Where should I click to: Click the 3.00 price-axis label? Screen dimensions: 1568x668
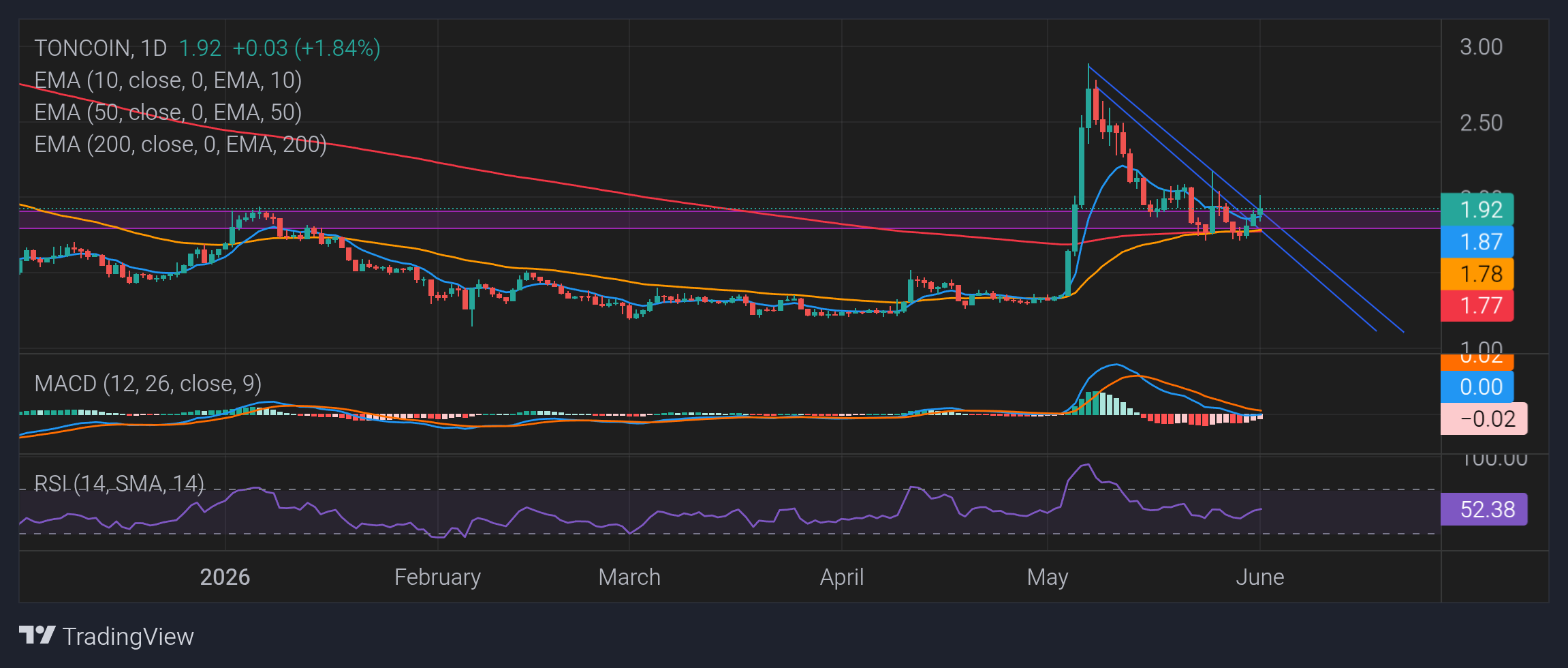(1481, 47)
